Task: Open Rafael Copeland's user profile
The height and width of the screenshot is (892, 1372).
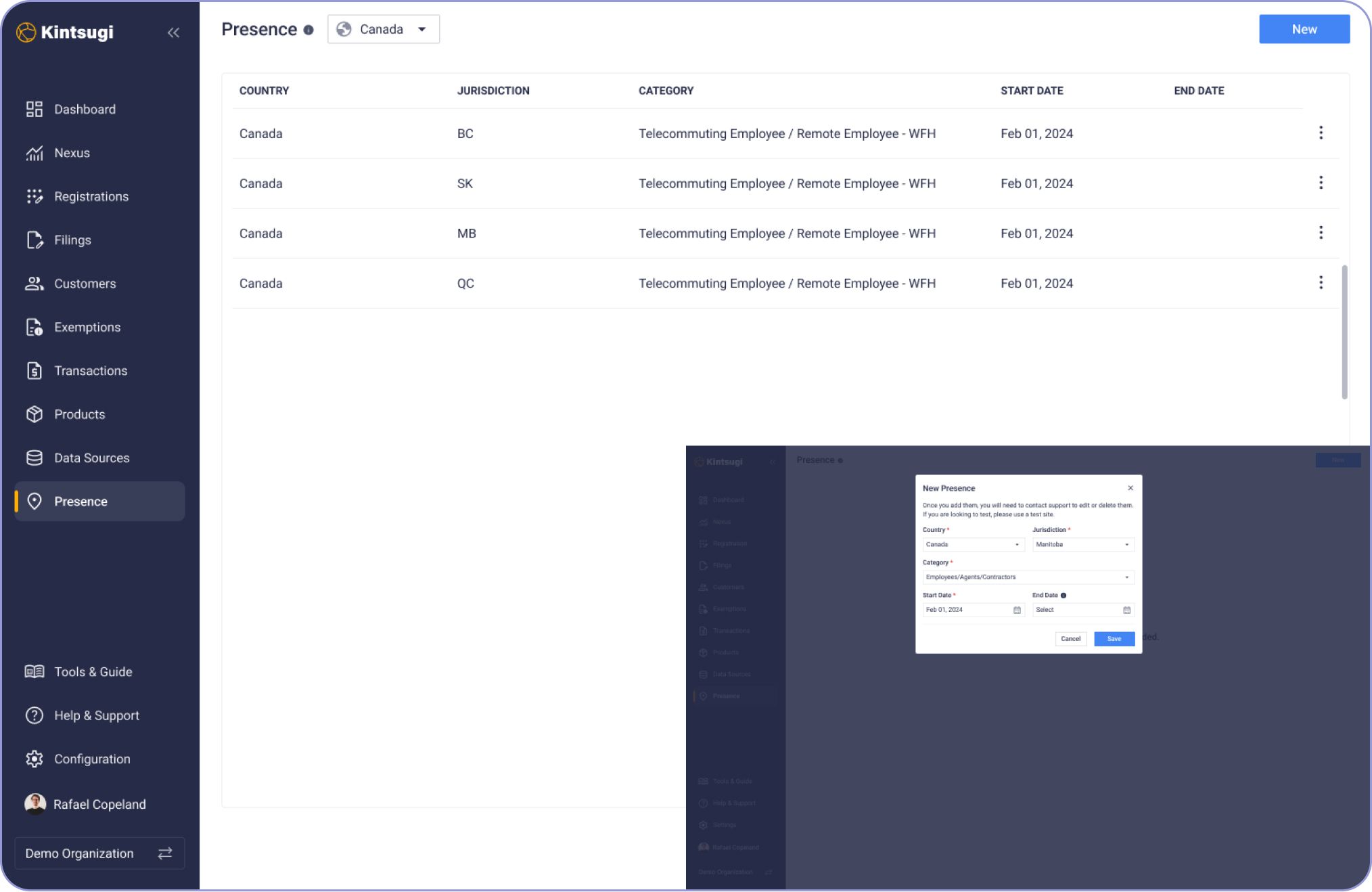Action: pyautogui.click(x=99, y=804)
